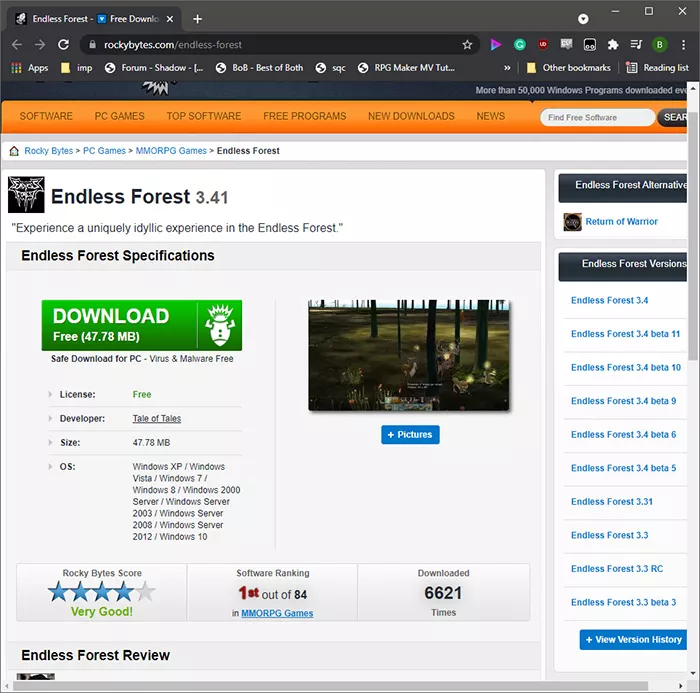Open the profile avatar B

[x=659, y=45]
